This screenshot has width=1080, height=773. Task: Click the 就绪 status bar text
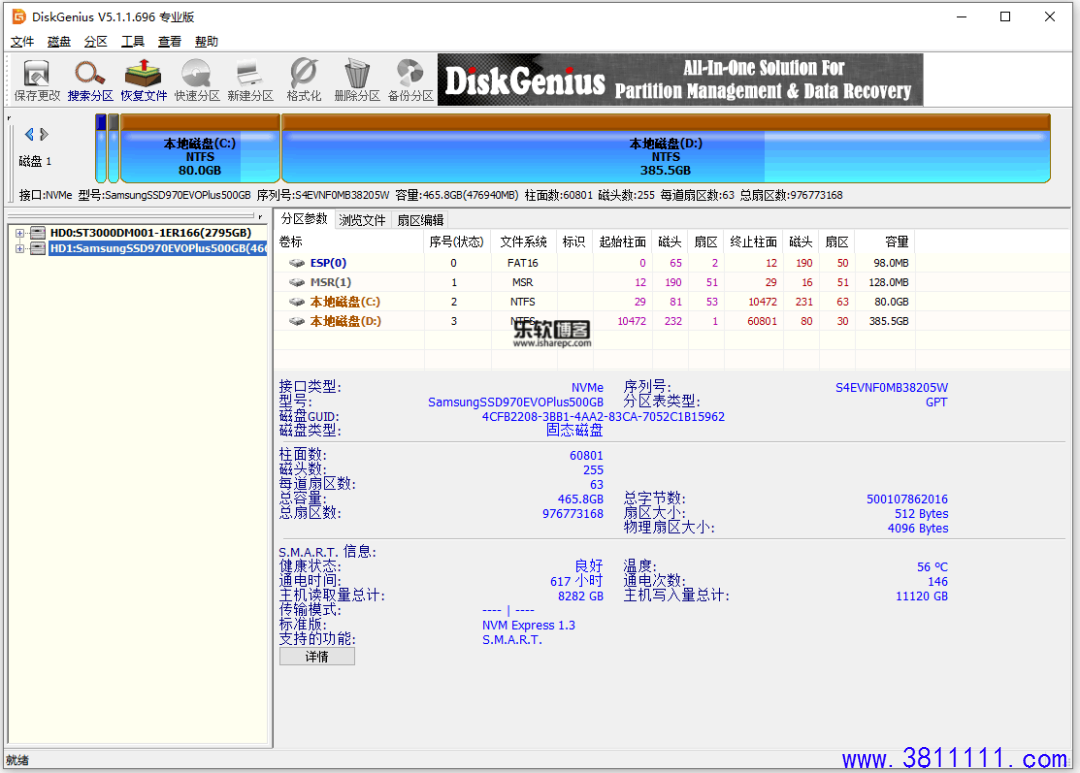point(17,760)
